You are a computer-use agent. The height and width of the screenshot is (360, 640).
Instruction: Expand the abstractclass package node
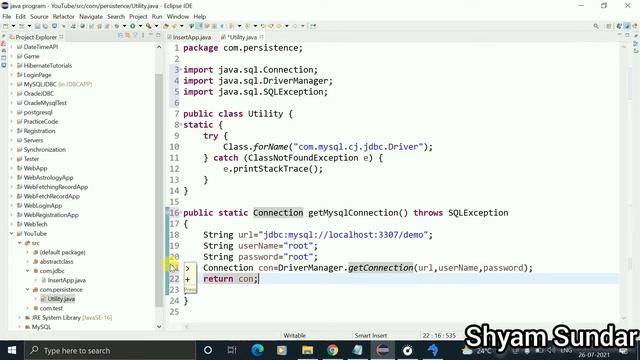click(28, 262)
